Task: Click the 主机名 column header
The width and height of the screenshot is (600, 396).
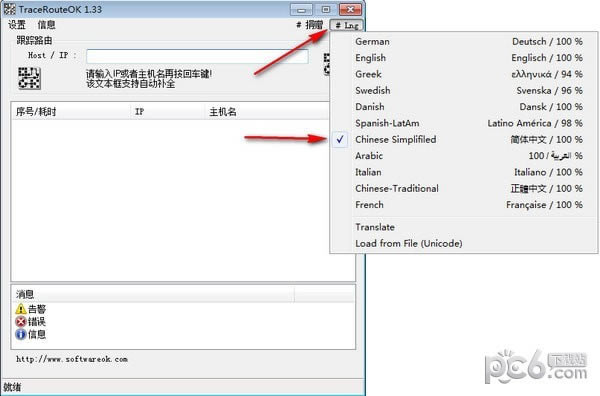Action: pos(267,112)
